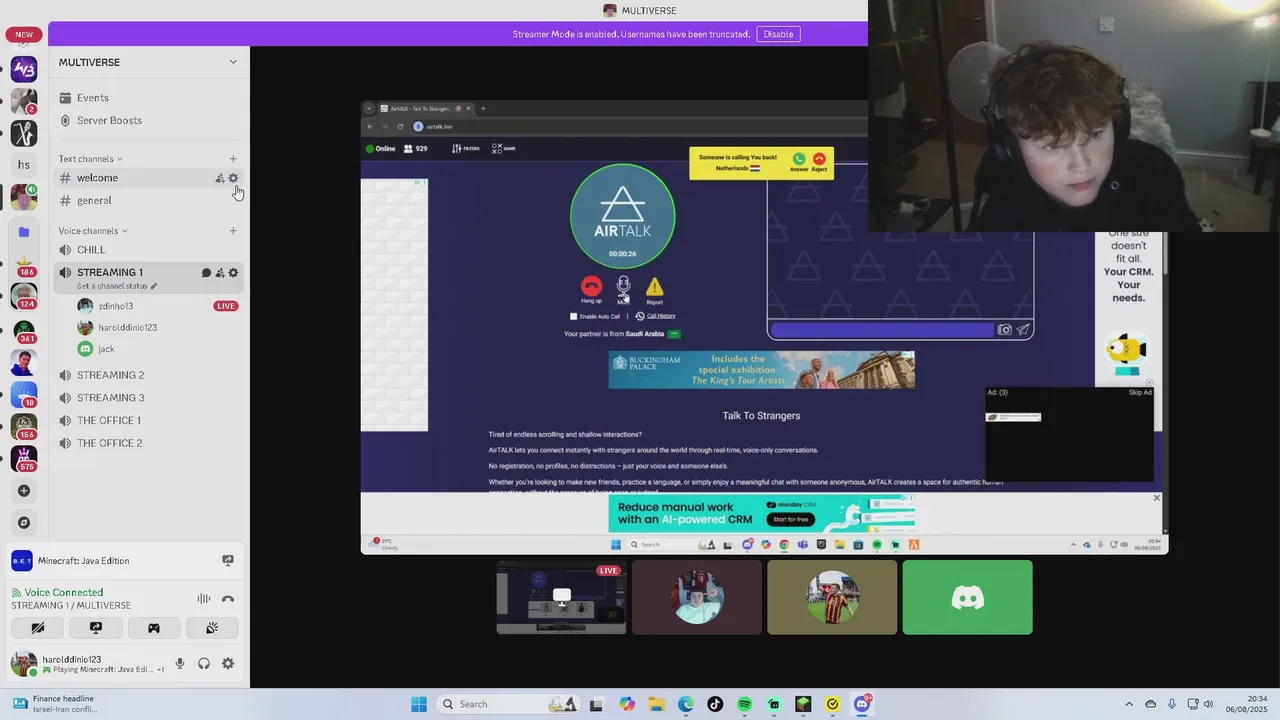Open the hs server in sidebar
Viewport: 1280px width, 720px height.
click(24, 165)
